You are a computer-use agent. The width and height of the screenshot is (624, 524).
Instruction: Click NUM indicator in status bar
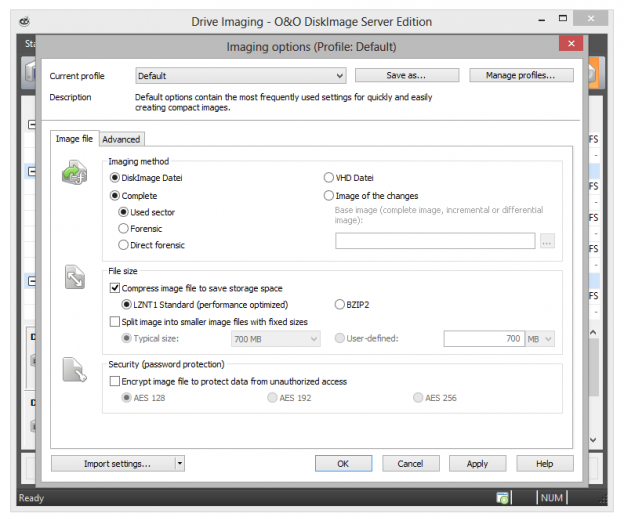[x=552, y=498]
